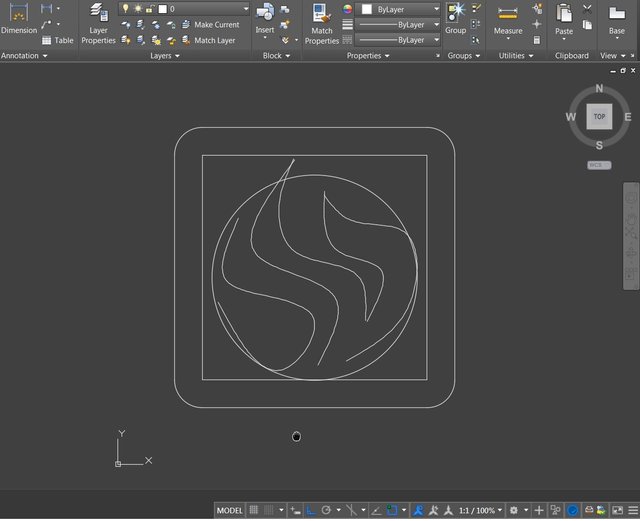Click TOP face on ViewCube
This screenshot has width=640, height=521.
[599, 117]
